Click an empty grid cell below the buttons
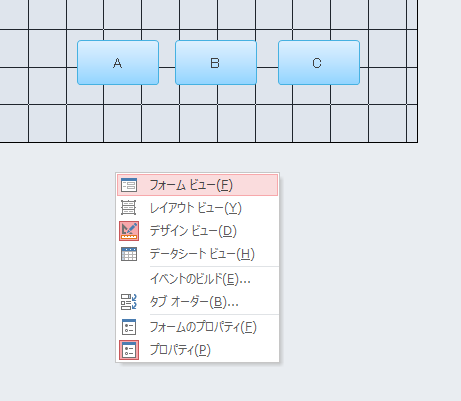The height and width of the screenshot is (401, 461). (x=198, y=123)
